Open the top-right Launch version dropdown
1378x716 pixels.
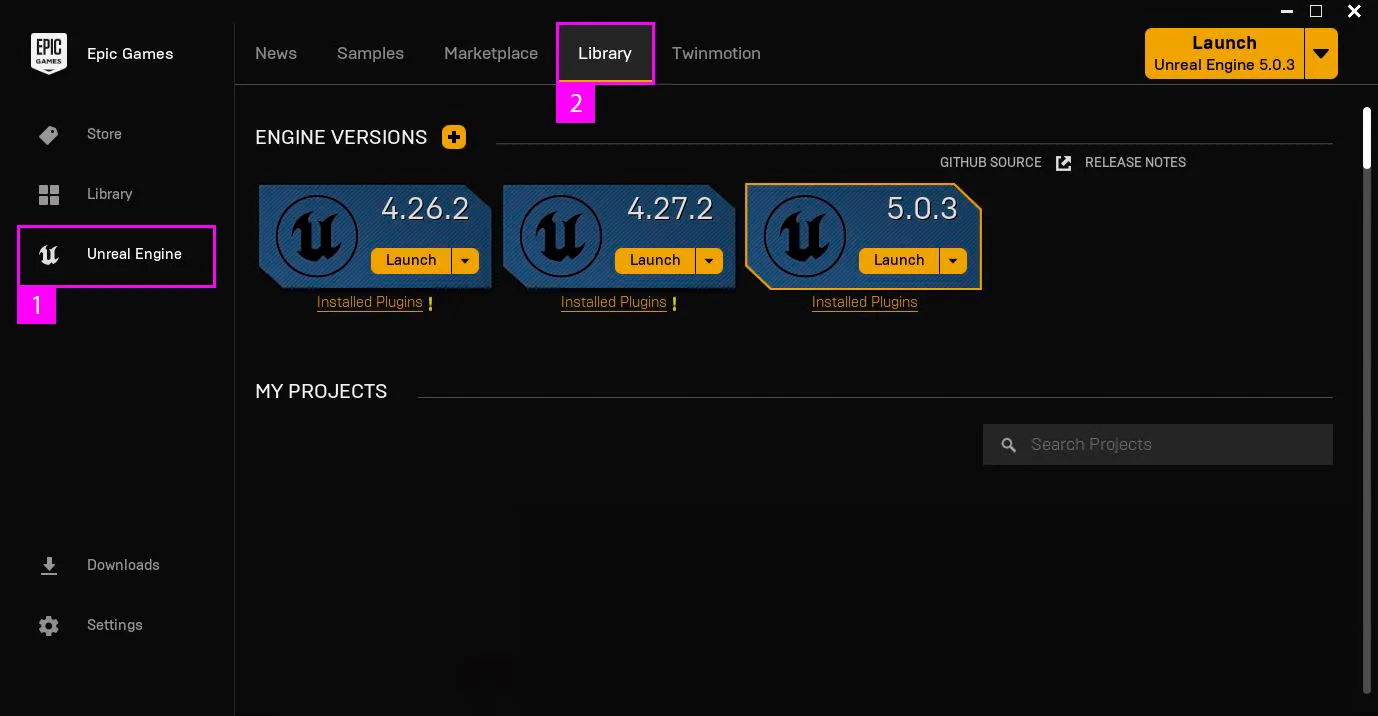point(1321,53)
